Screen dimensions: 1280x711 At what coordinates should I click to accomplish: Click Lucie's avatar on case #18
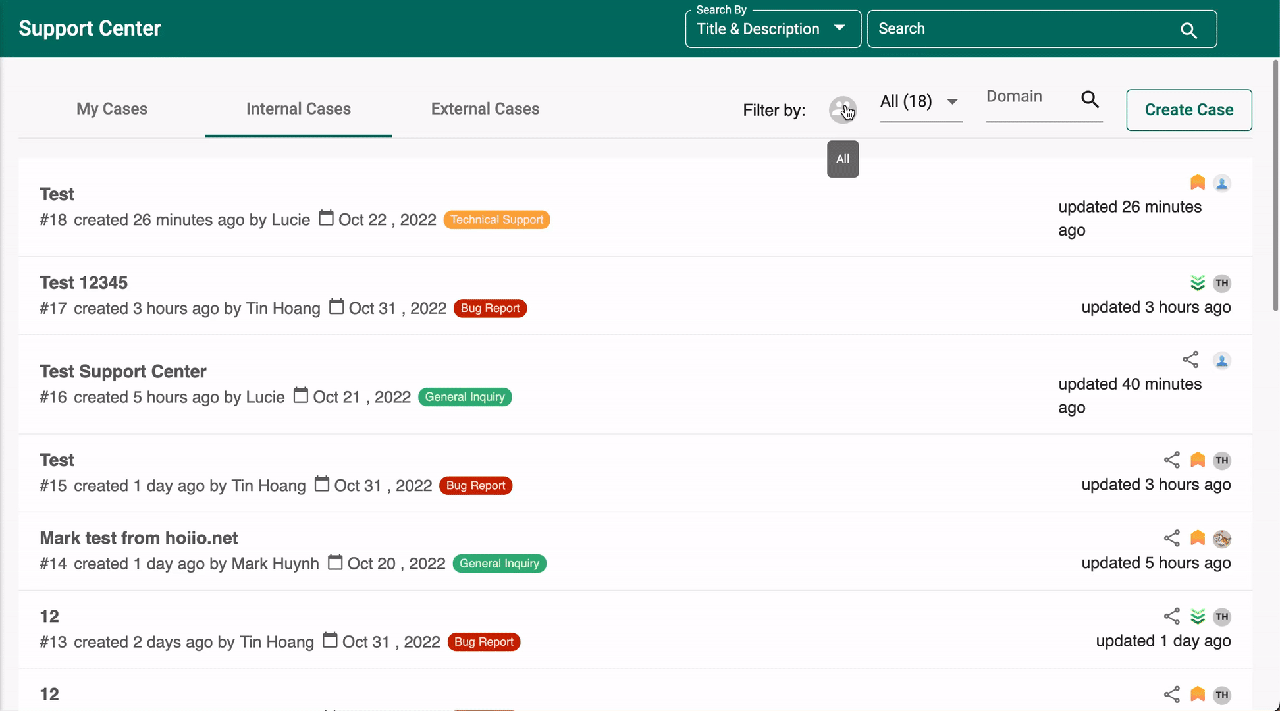1221,183
